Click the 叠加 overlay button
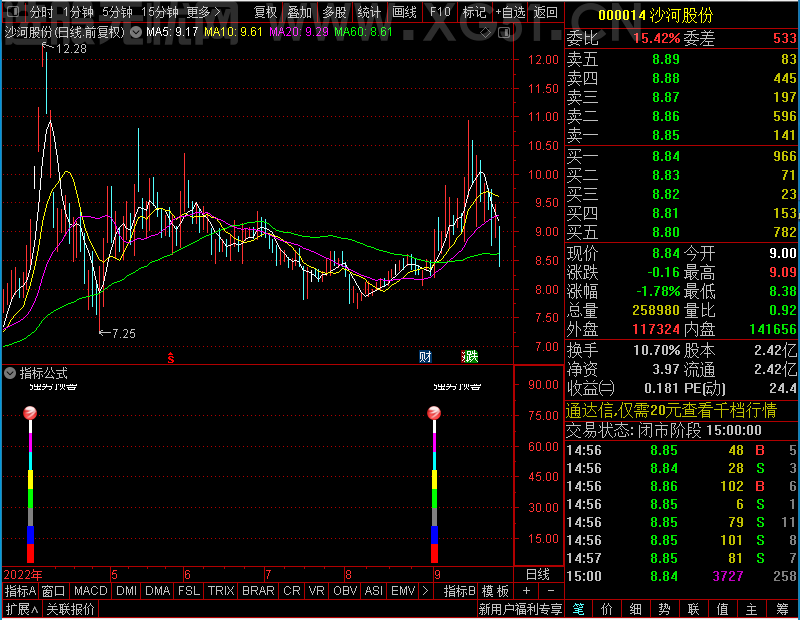Viewport: 800px width, 620px height. point(299,12)
